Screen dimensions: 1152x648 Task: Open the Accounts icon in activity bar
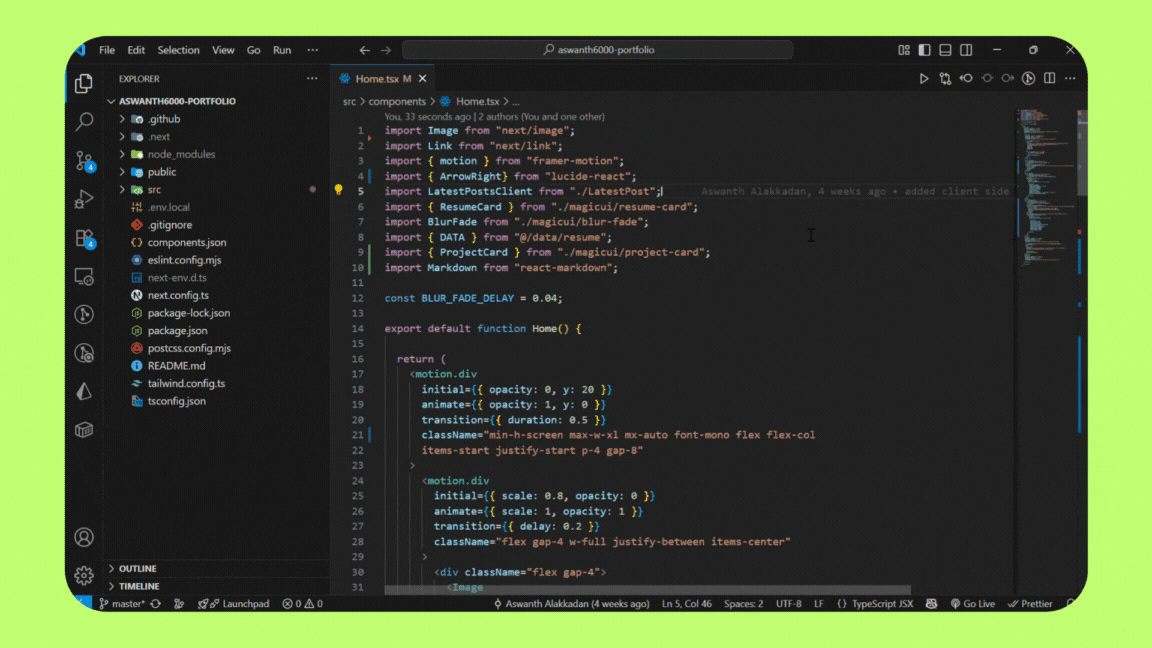[84, 538]
